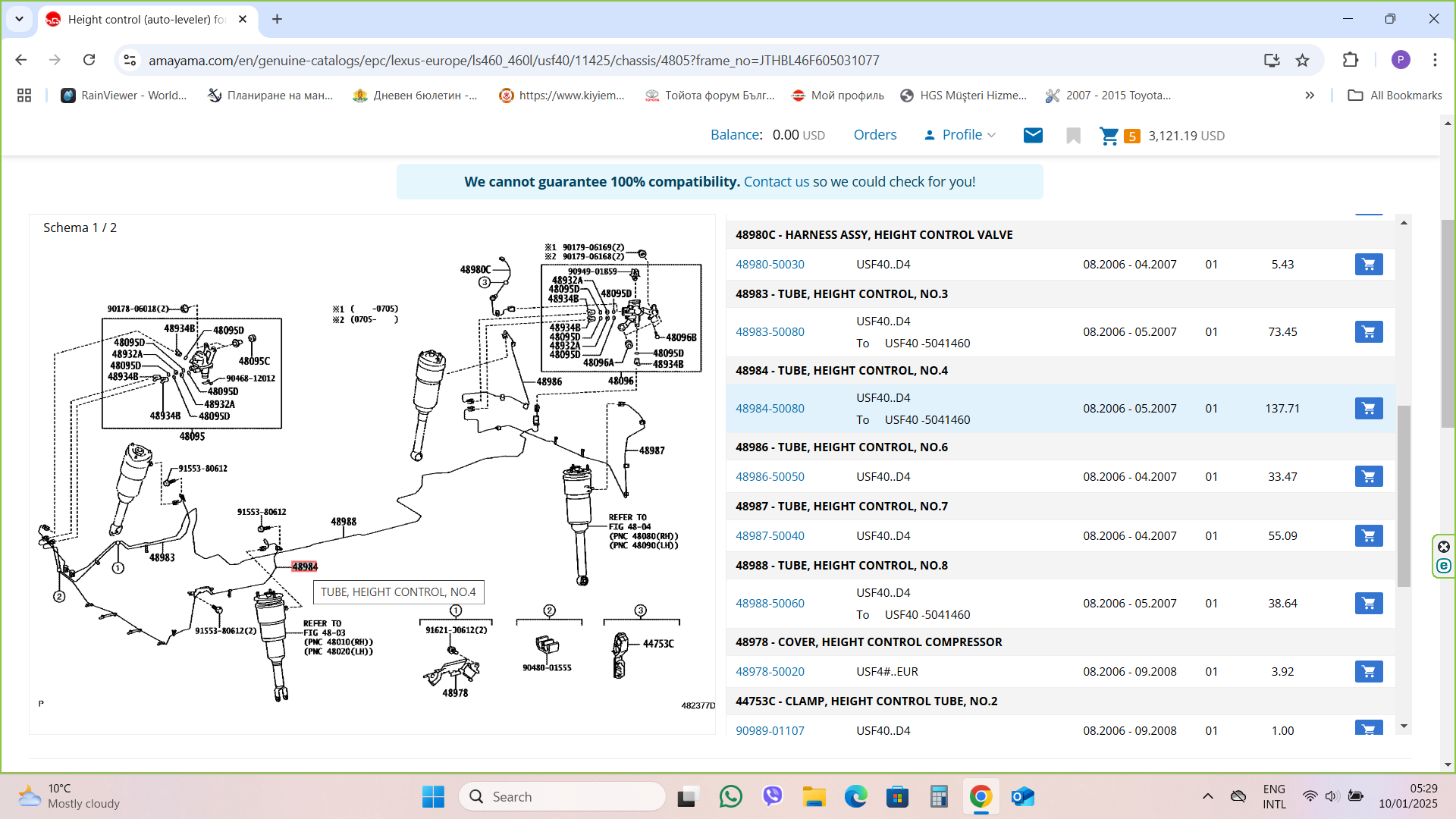Open the Chrome extensions puzzle icon
The height and width of the screenshot is (819, 1456).
point(1351,60)
